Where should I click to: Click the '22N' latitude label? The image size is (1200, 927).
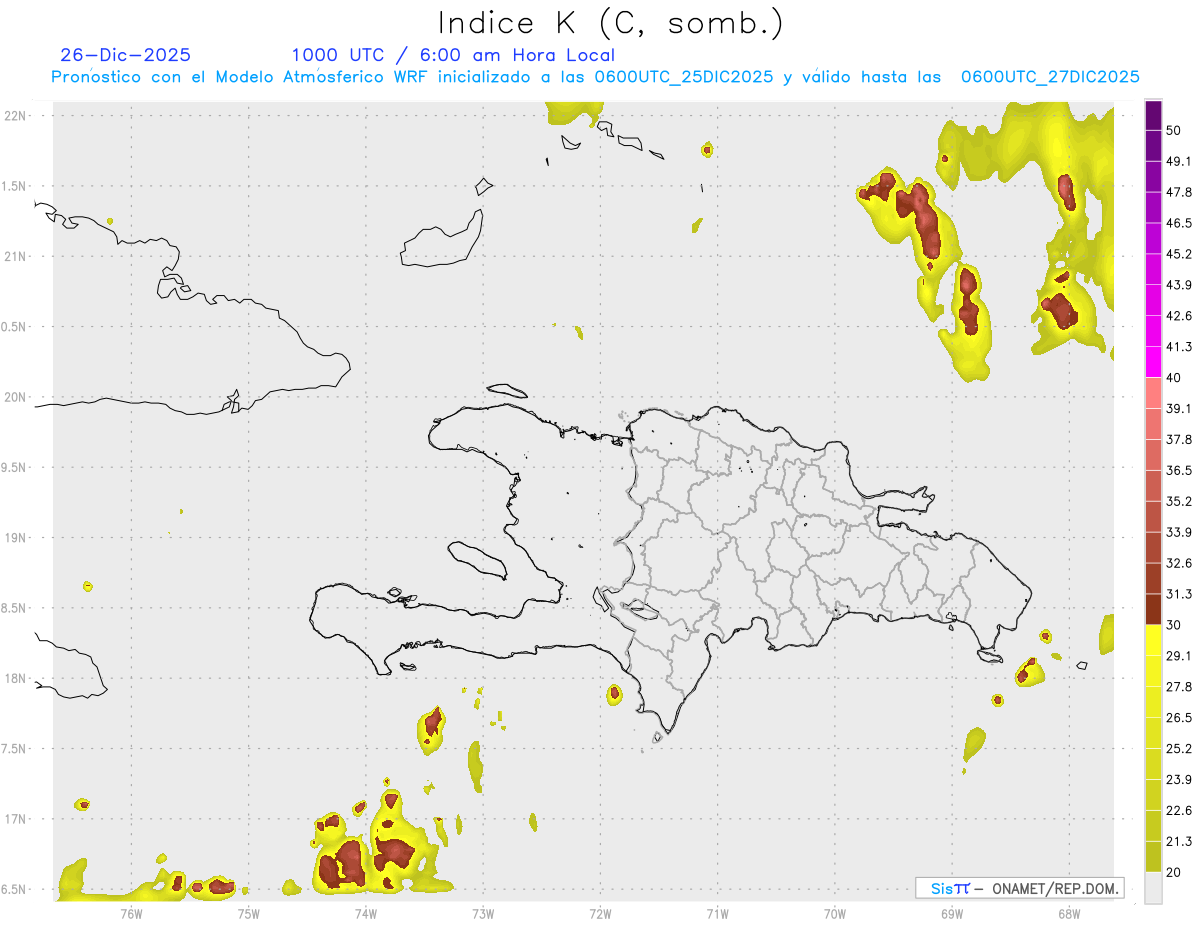point(17,115)
